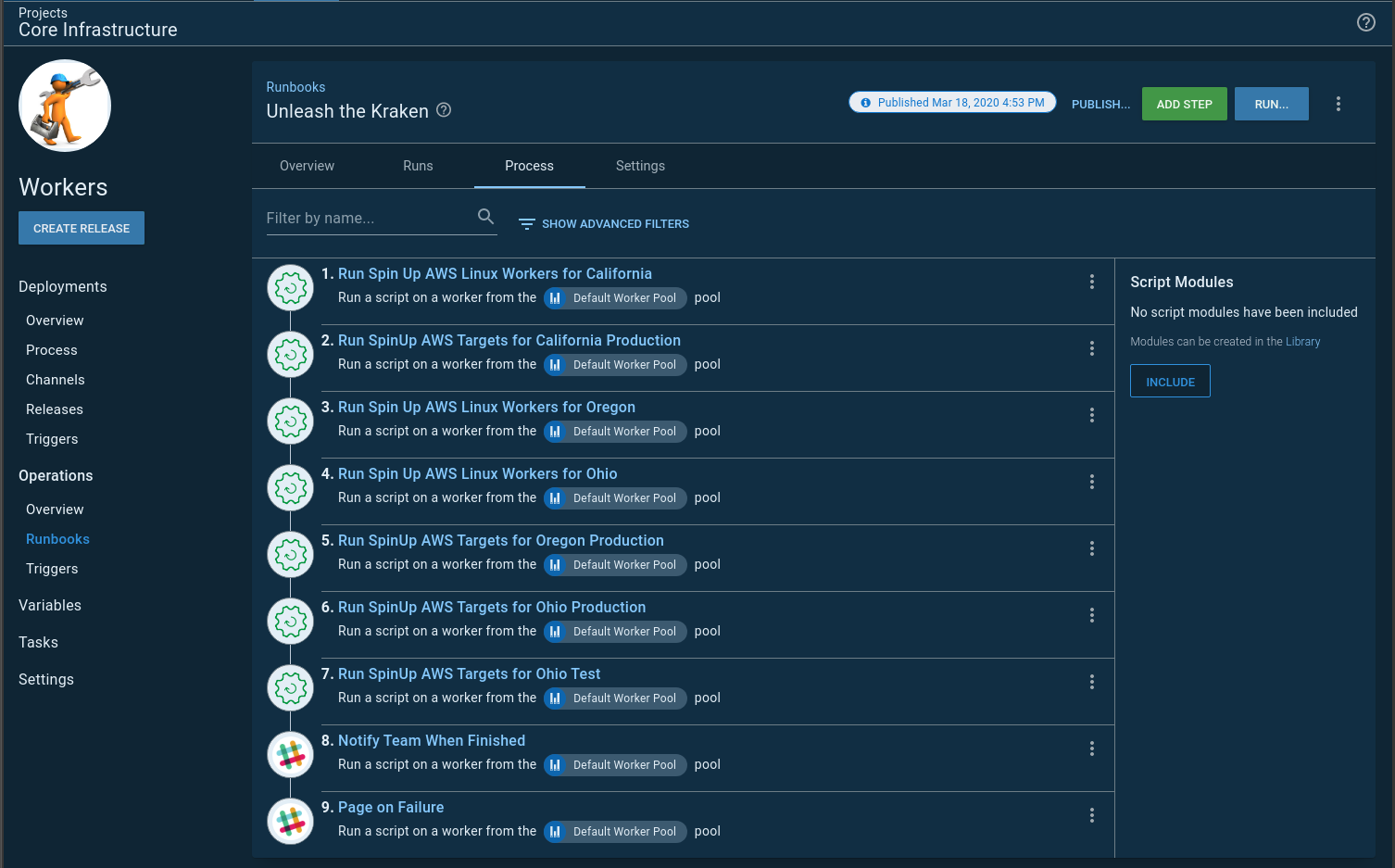Expand Show Advanced Filters
The height and width of the screenshot is (868, 1395).
pos(604,224)
